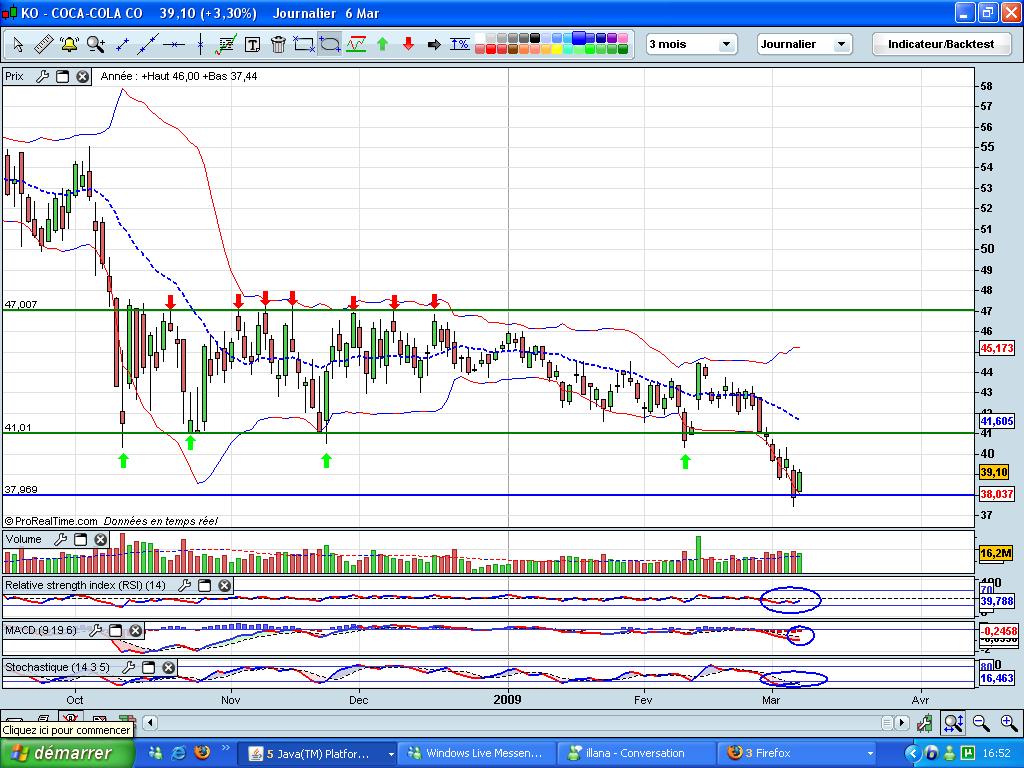Pick the black color swatch

[x=535, y=38]
